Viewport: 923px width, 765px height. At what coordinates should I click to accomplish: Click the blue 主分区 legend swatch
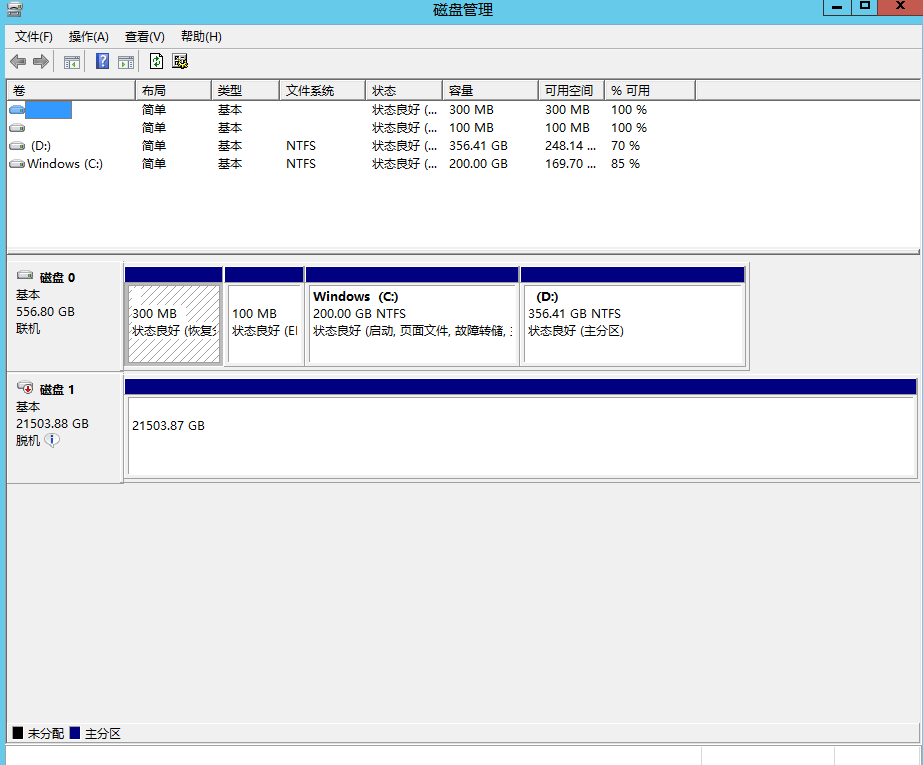[75, 734]
